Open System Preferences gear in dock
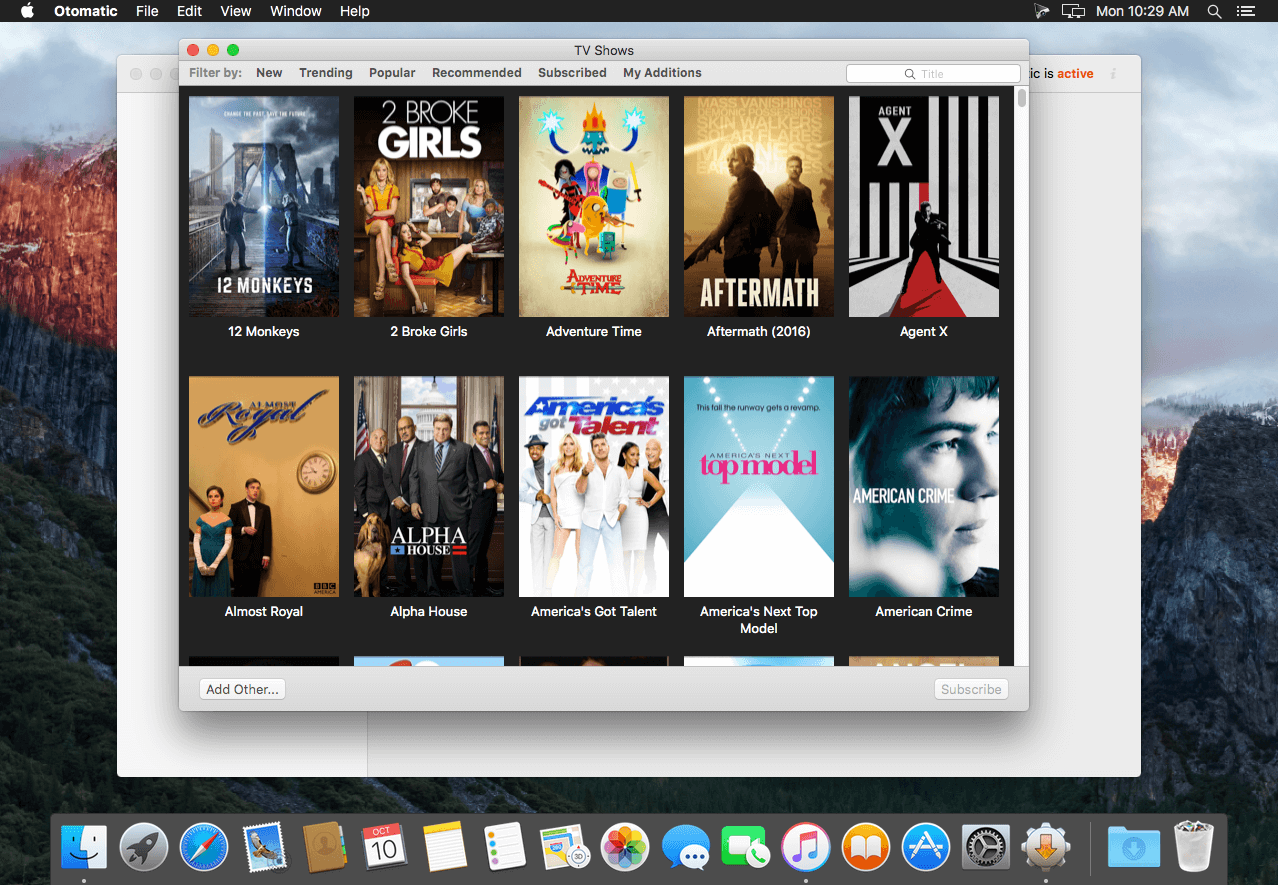The width and height of the screenshot is (1278, 885). pos(986,847)
